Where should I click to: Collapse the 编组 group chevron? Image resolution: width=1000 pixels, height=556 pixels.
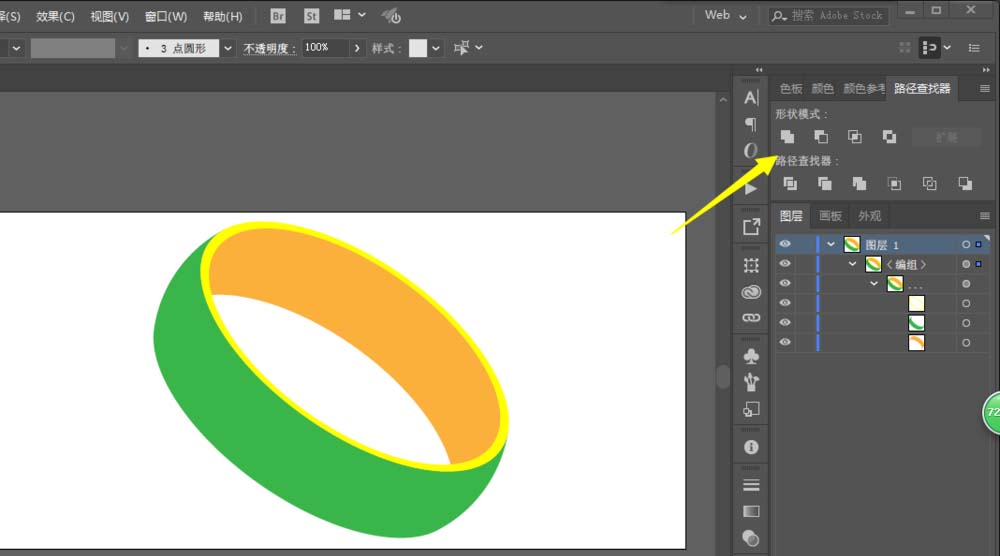tap(853, 263)
